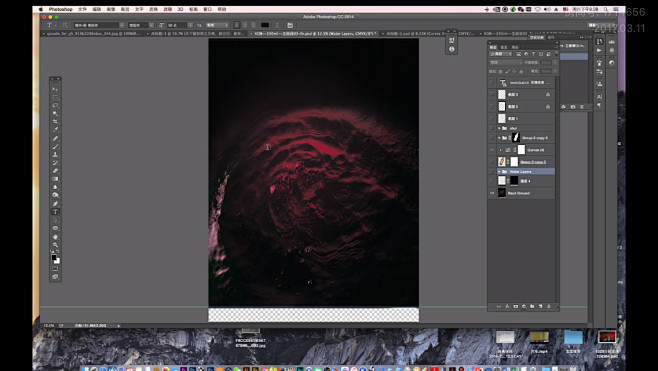Select the Hand tool
658x371 pixels.
coord(55,237)
